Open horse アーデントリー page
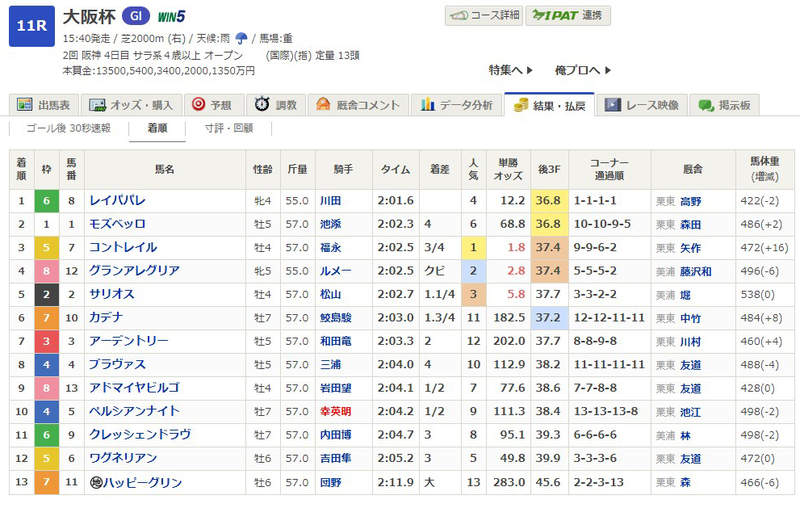Screen dimensions: 800x508 (x=129, y=341)
